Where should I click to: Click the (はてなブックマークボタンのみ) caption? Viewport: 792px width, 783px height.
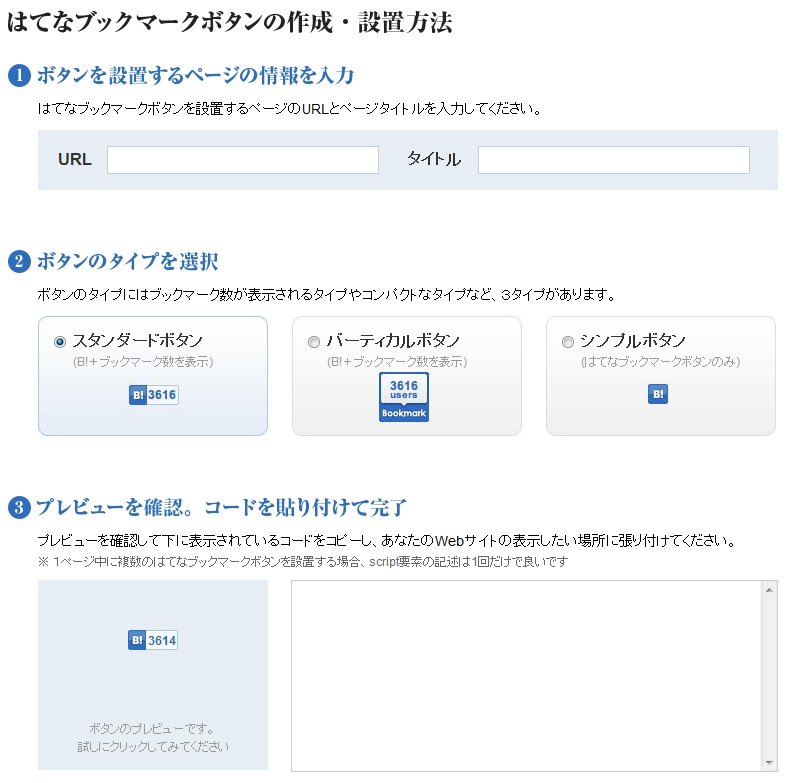point(660,362)
